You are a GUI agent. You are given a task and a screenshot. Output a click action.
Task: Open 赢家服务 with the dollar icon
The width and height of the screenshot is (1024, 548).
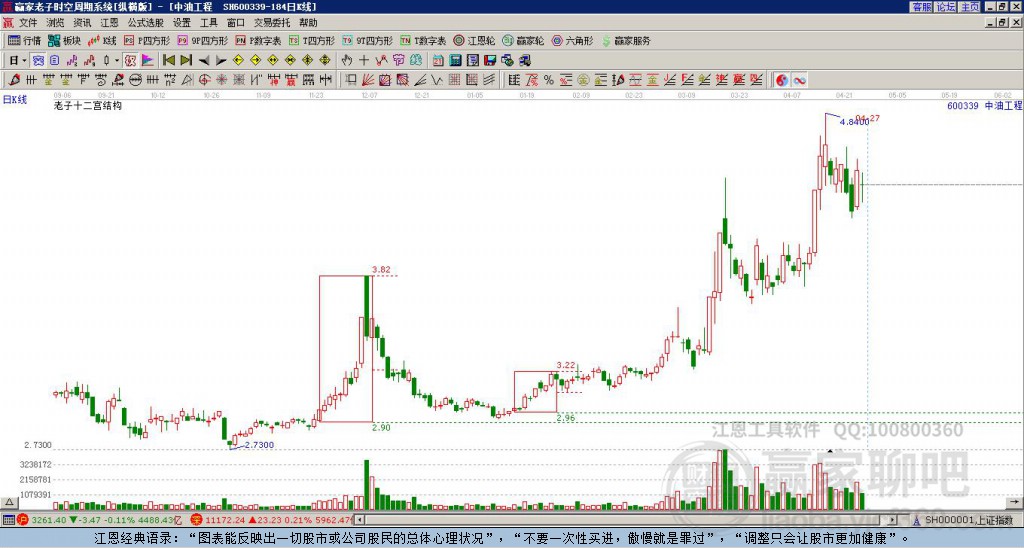626,40
